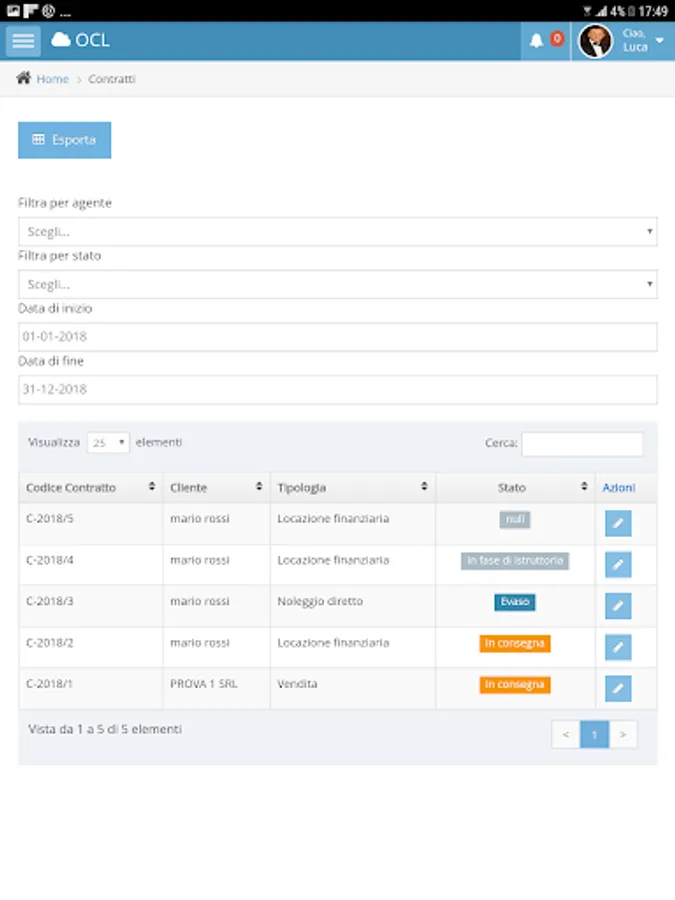The height and width of the screenshot is (900, 675).
Task: Tap the picture notification icon in status bar
Action: [x=13, y=11]
